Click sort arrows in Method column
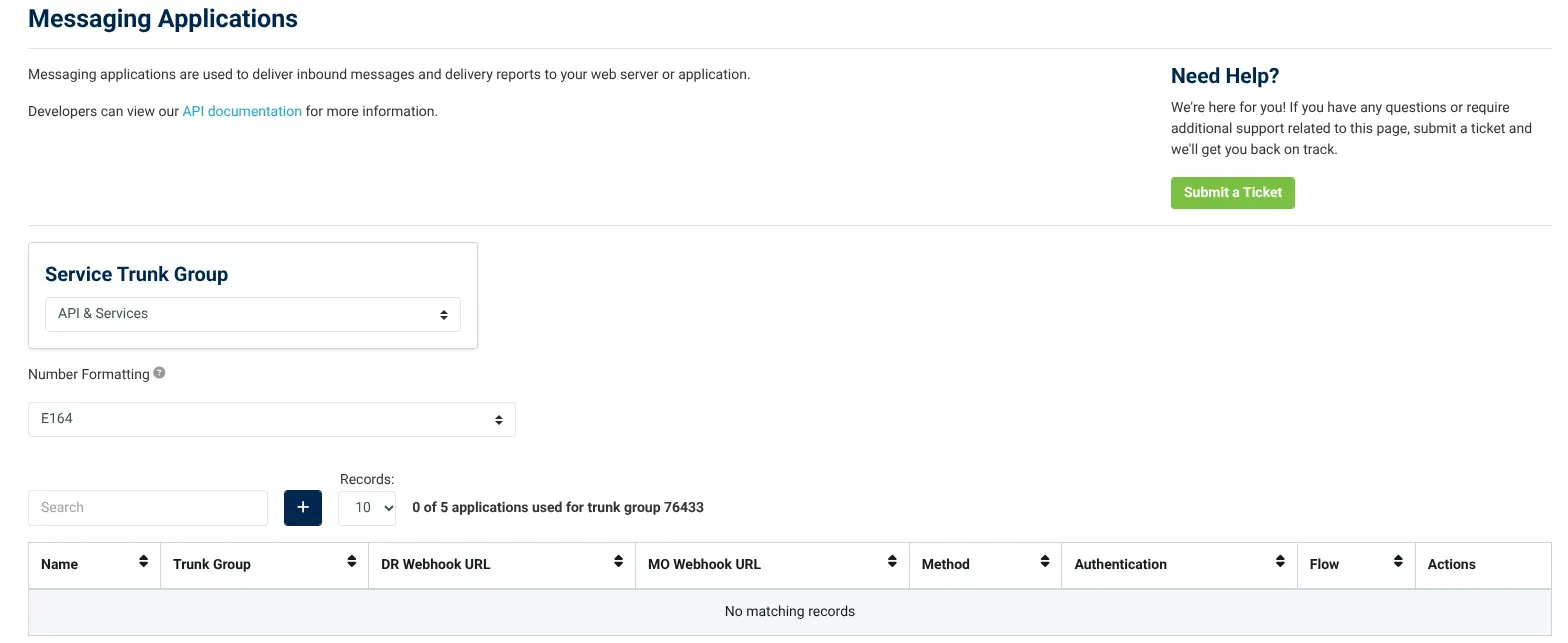1568x643 pixels. [x=1044, y=563]
